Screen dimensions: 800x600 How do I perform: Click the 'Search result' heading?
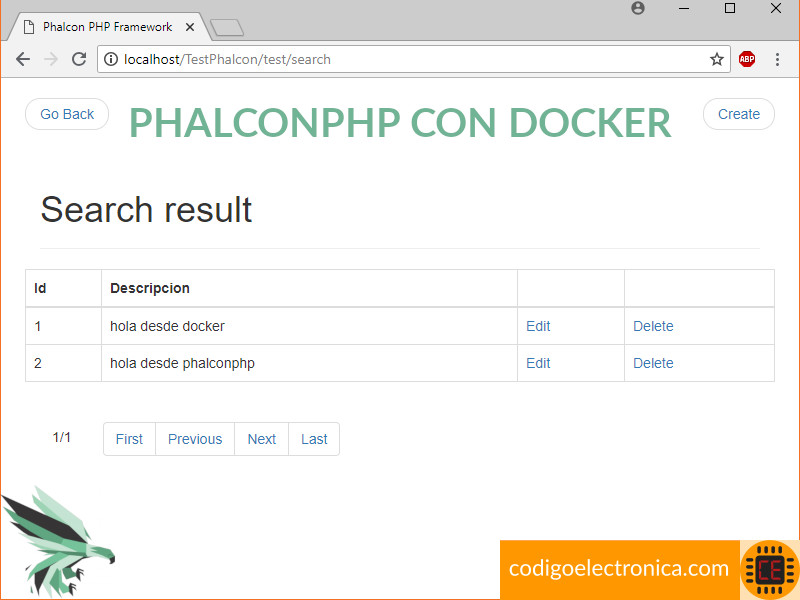146,210
